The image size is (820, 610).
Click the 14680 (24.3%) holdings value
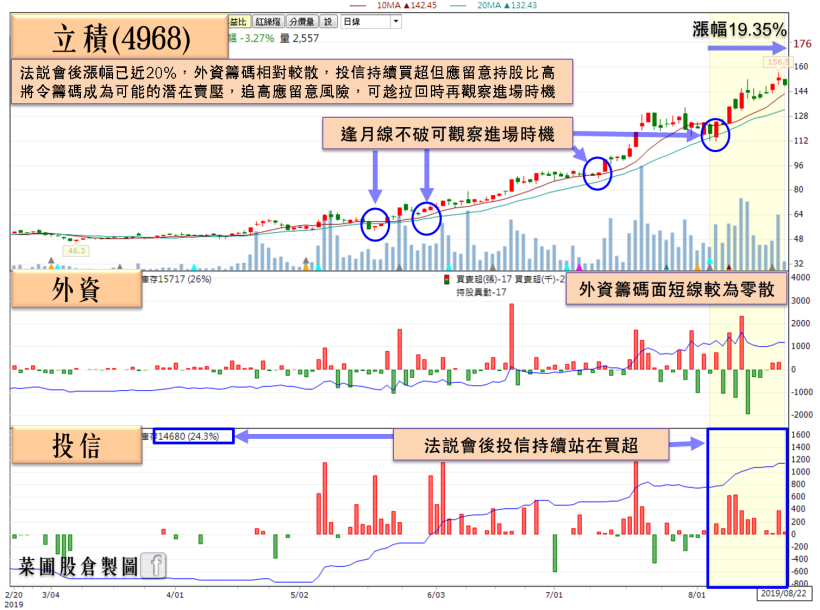click(188, 436)
